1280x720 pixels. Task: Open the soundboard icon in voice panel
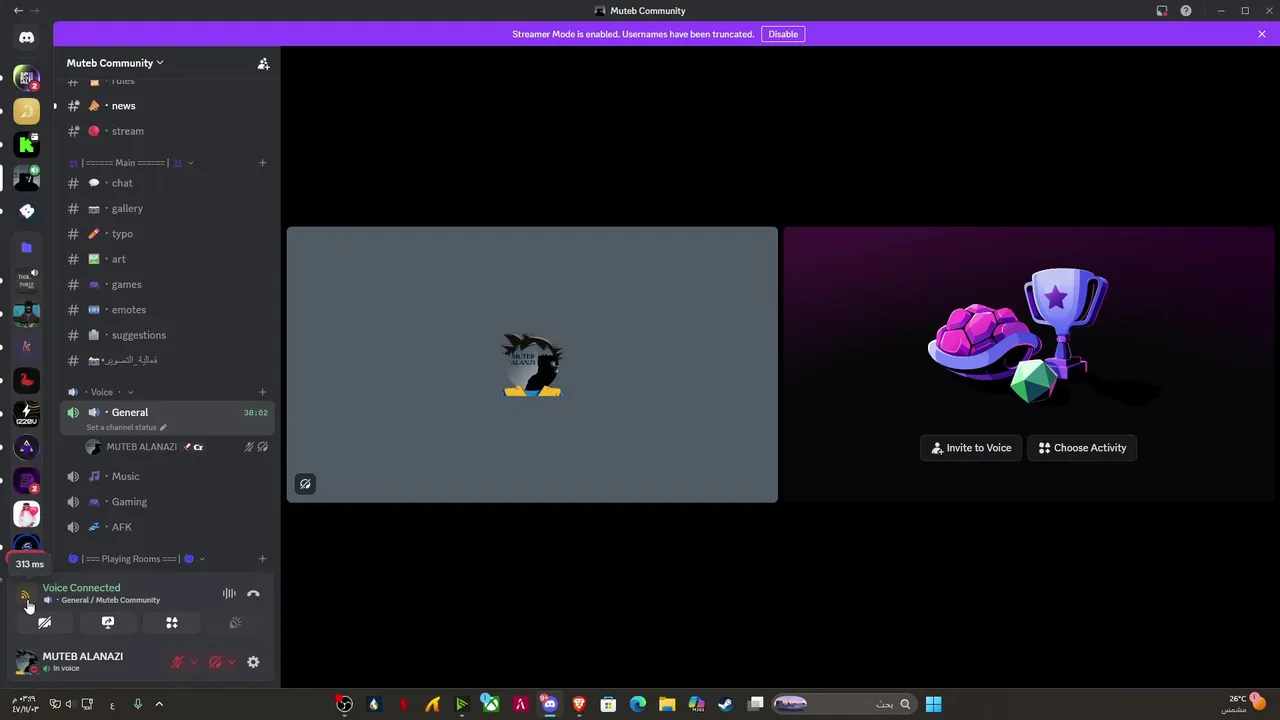coord(236,622)
